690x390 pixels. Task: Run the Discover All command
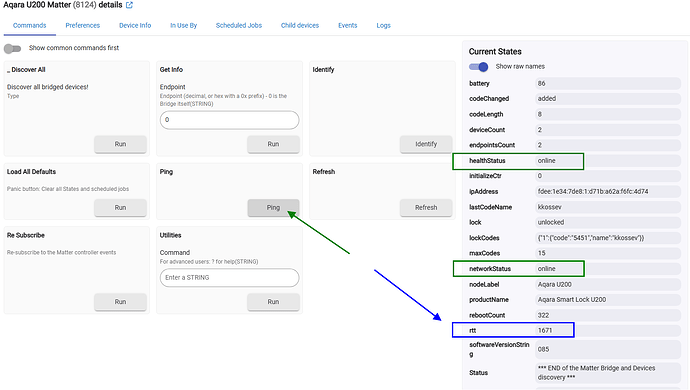[x=120, y=144]
